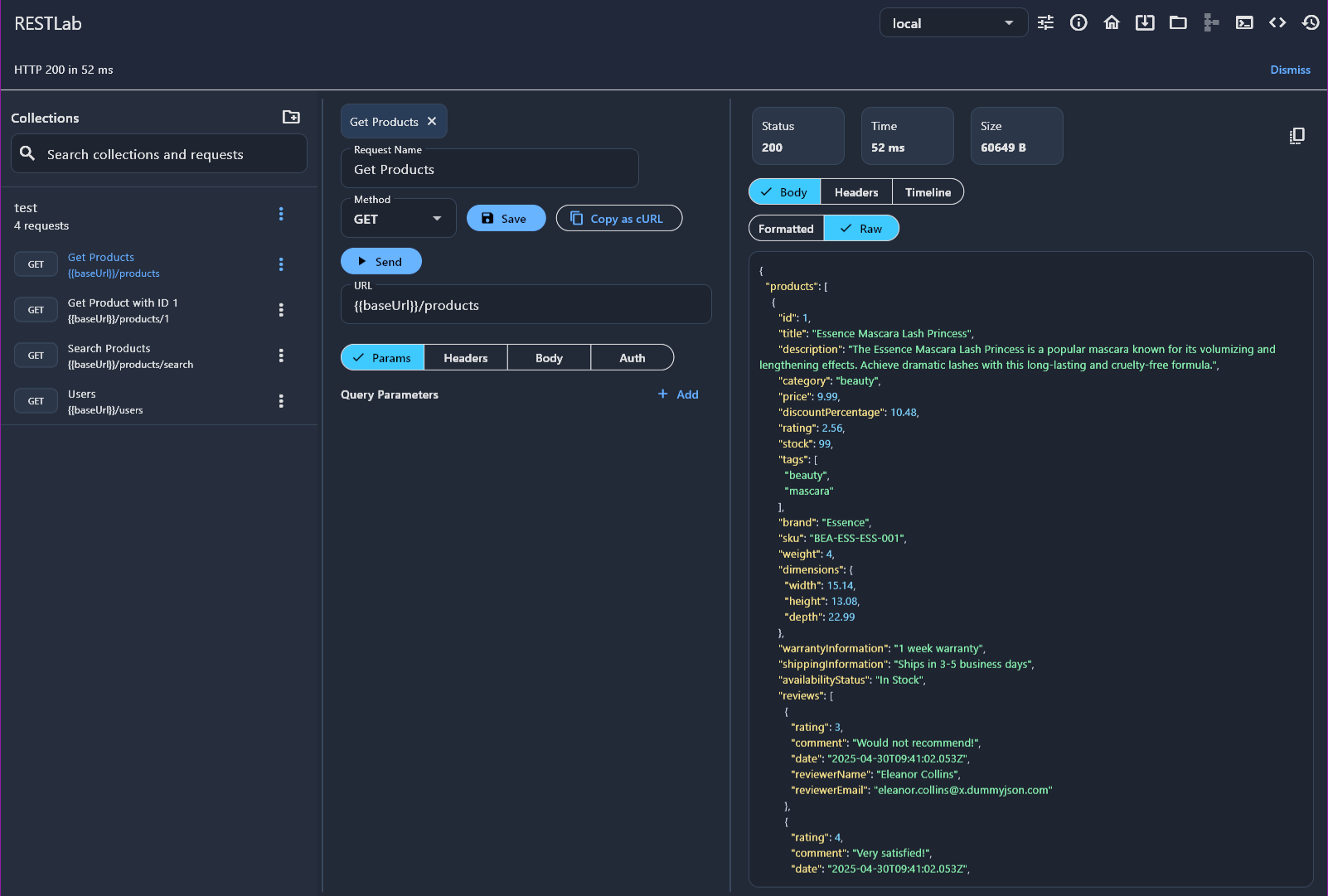The height and width of the screenshot is (896, 1328).
Task: Click the GET badge of Search Products
Action: click(36, 356)
